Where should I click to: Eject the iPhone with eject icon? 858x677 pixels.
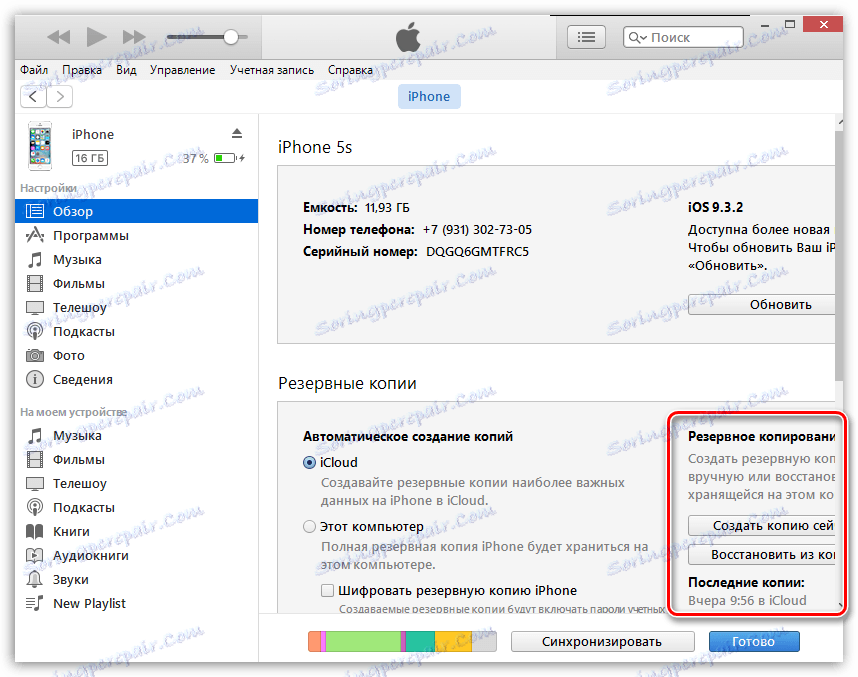click(x=236, y=133)
